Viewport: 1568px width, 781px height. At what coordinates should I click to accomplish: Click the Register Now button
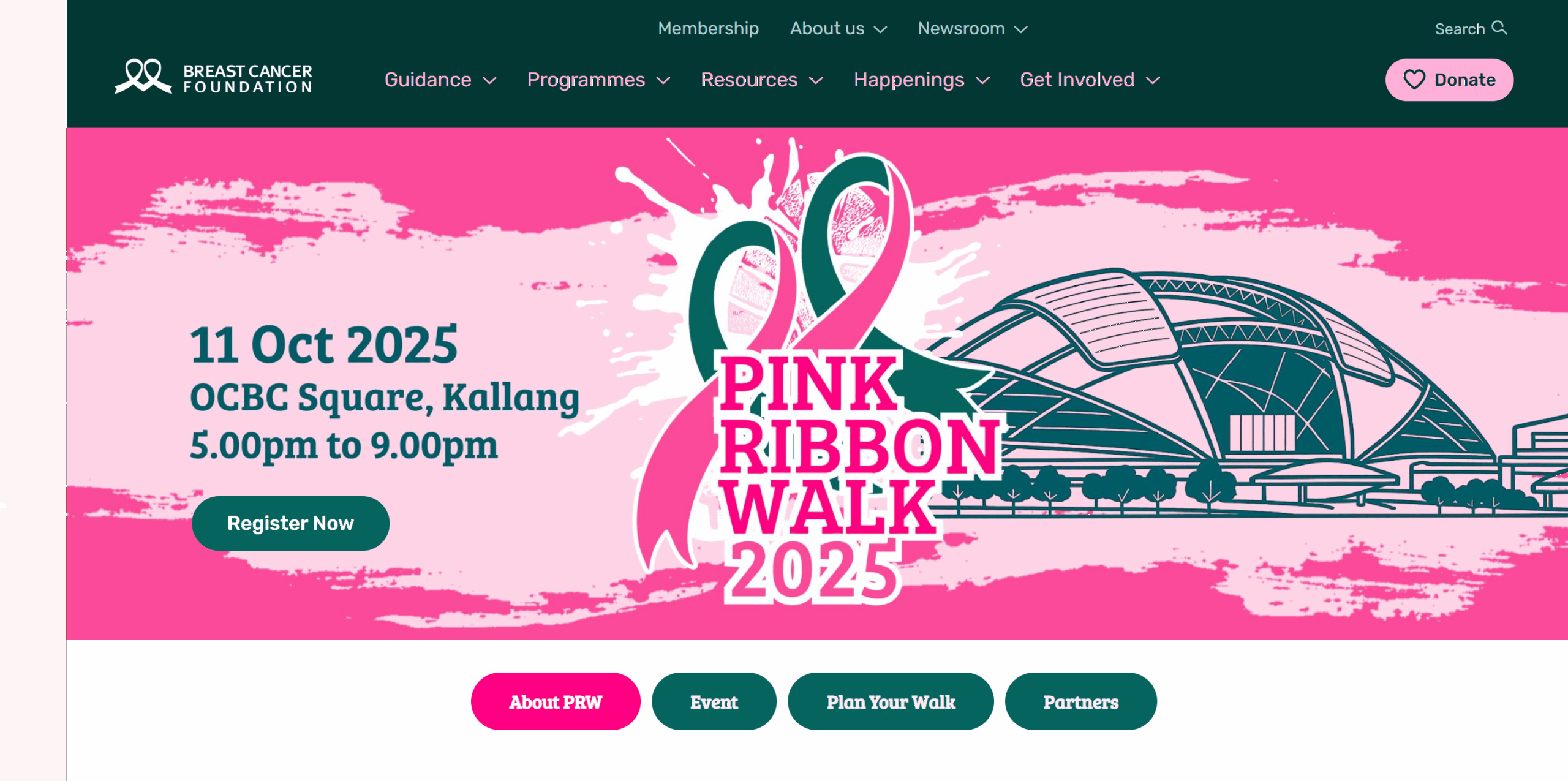(x=290, y=523)
